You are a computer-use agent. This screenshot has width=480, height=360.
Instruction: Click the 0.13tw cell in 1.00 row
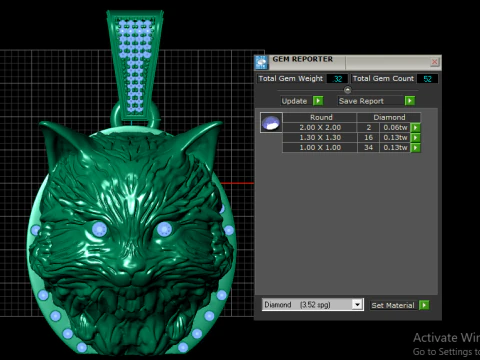pyautogui.click(x=395, y=148)
